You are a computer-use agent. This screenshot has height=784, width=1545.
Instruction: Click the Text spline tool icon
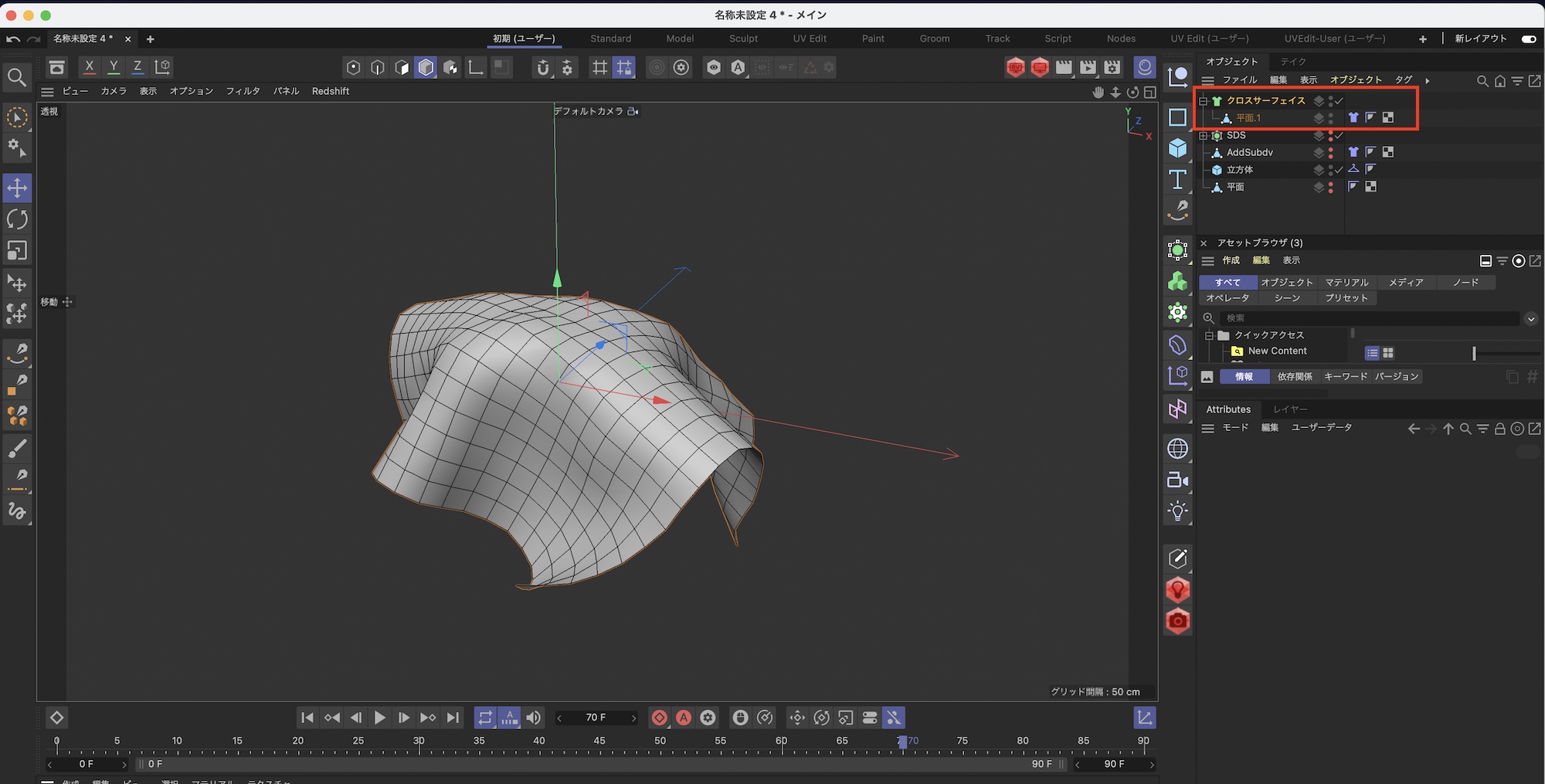(1177, 179)
